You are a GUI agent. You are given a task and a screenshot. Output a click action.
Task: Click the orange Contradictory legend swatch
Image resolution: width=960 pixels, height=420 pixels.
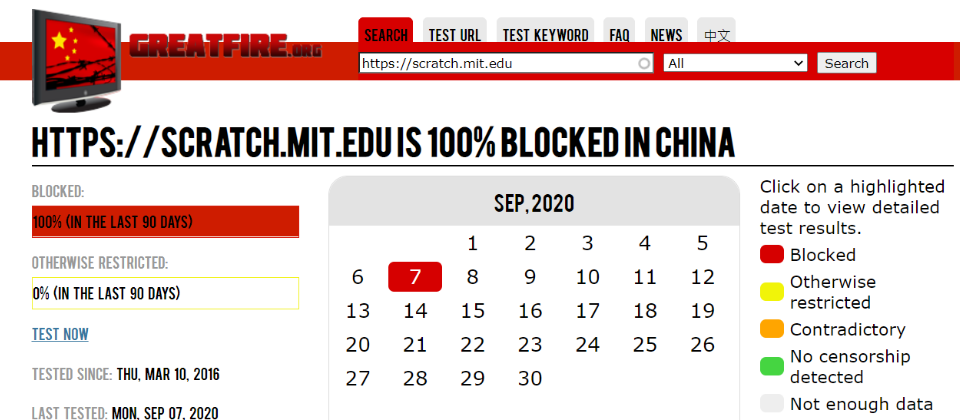coord(771,329)
